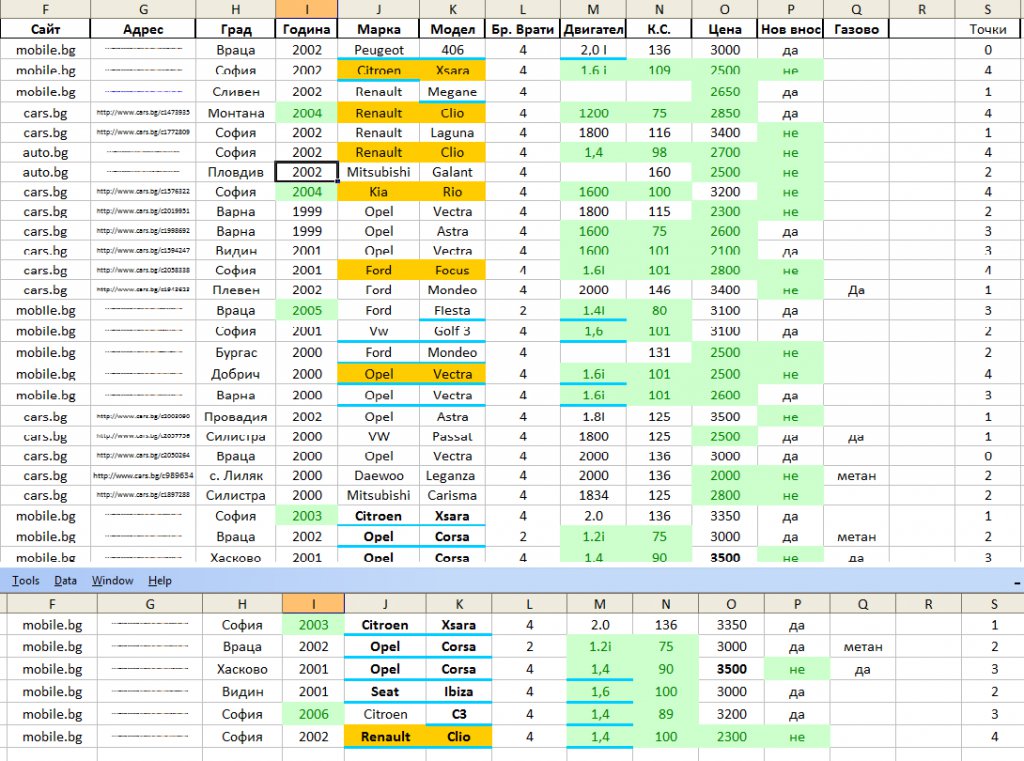This screenshot has height=761, width=1024.
Task: Select the orange Focus model cell
Action: click(452, 270)
